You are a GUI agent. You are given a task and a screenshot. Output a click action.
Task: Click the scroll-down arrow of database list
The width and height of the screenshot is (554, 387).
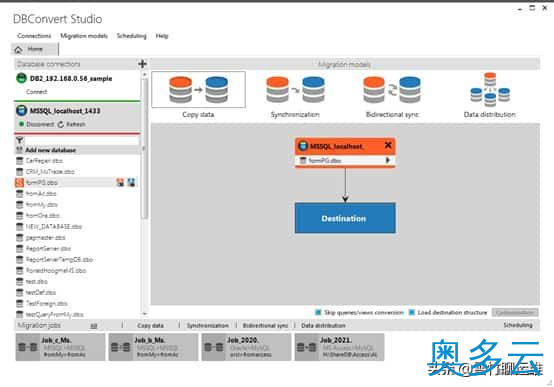(x=144, y=313)
